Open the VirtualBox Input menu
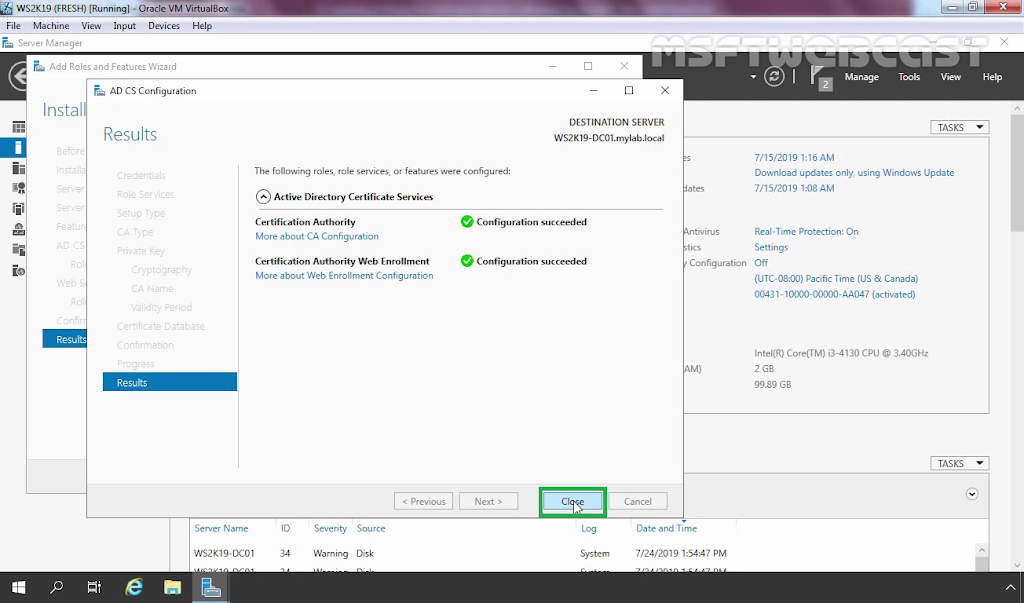The image size is (1024, 603). point(124,25)
